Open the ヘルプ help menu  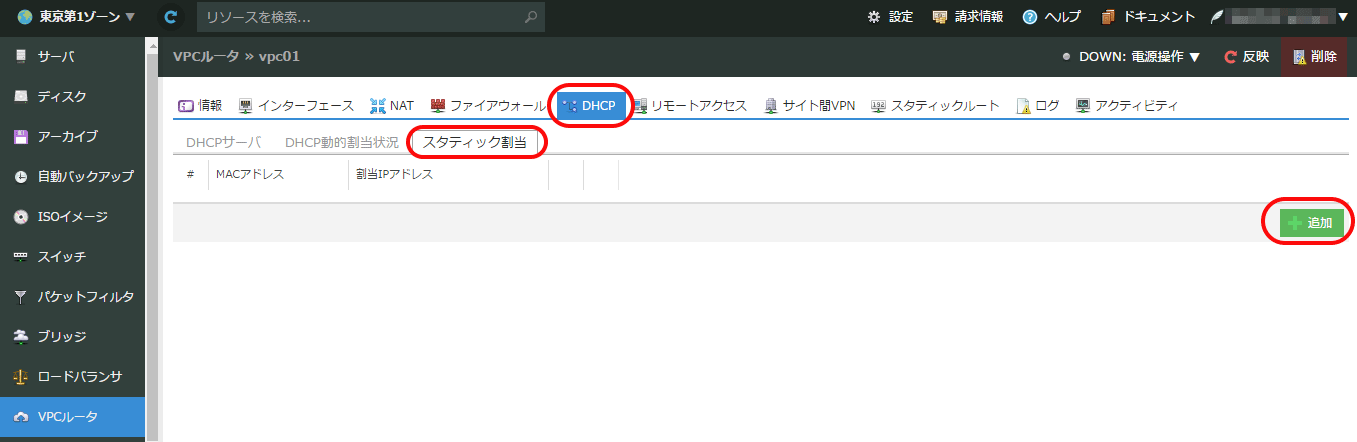pos(1051,17)
